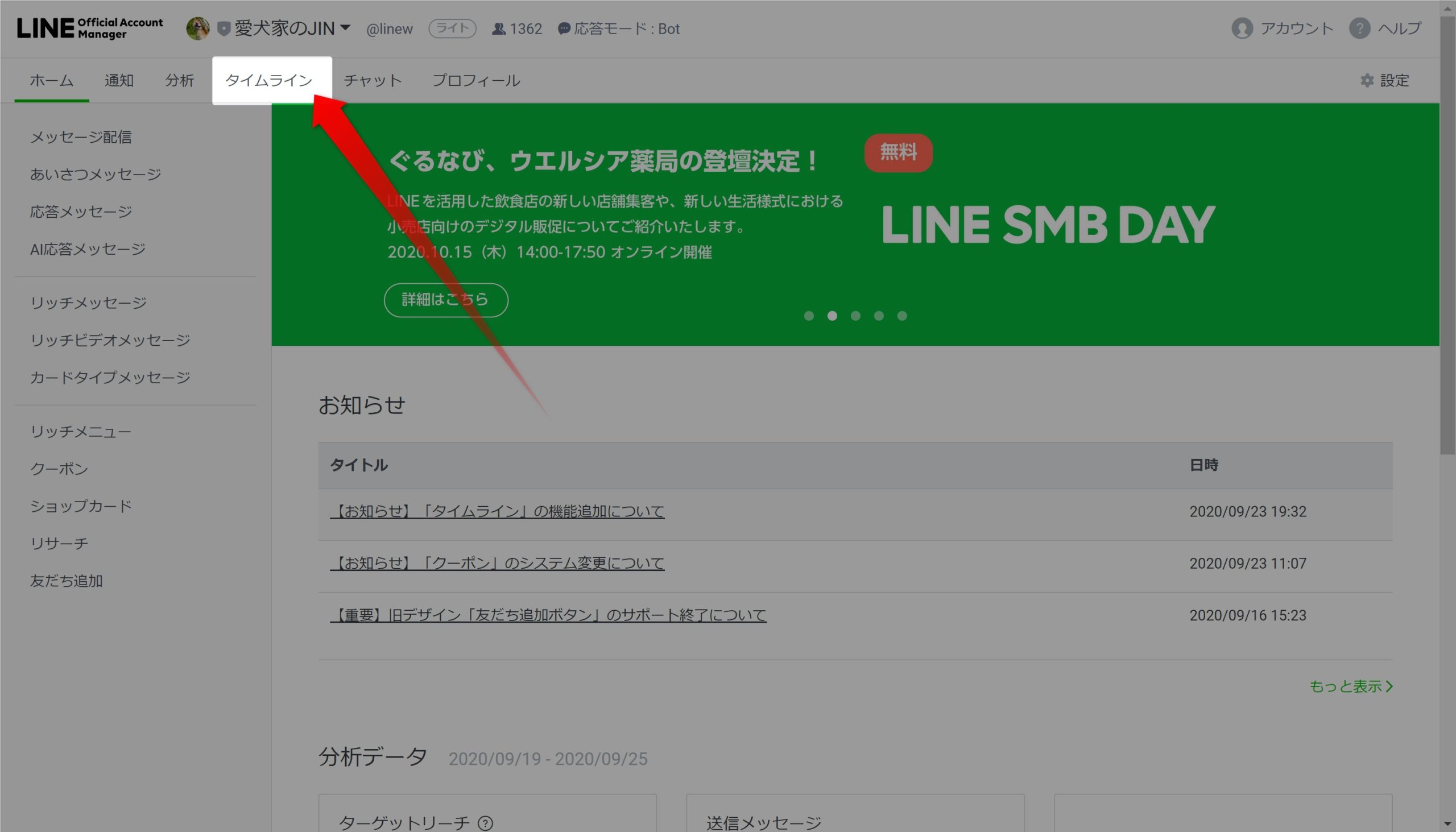Click the ライト plan badge
This screenshot has height=832, width=1456.
pyautogui.click(x=452, y=28)
